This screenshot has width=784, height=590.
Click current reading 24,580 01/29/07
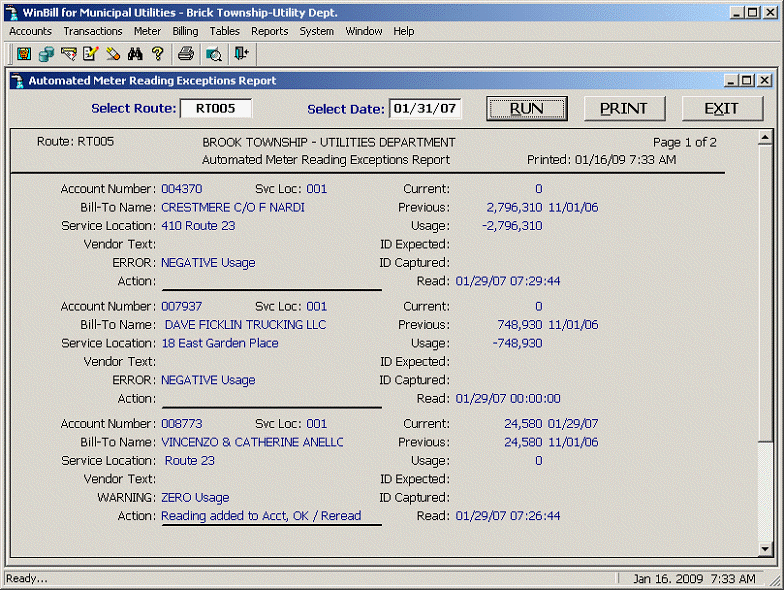(x=551, y=424)
